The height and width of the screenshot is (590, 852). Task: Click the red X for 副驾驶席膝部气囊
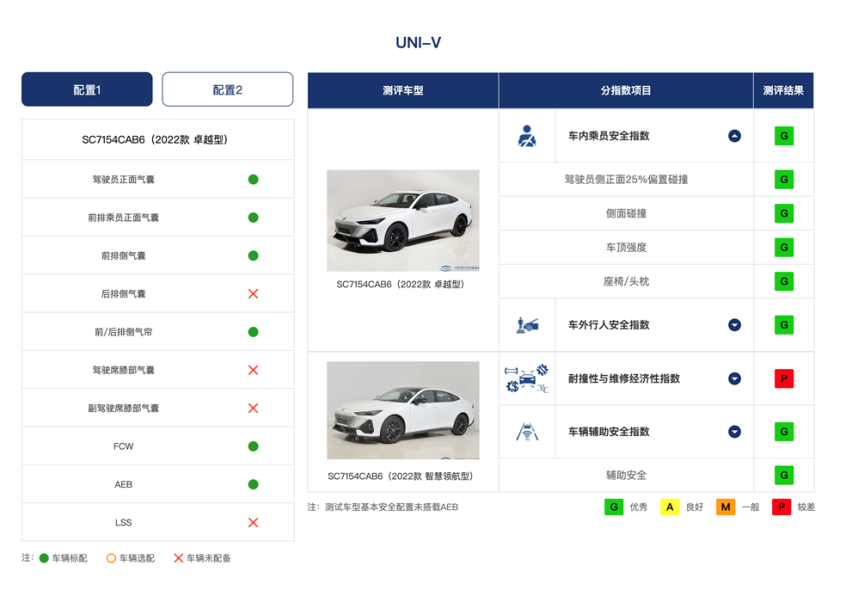[253, 408]
